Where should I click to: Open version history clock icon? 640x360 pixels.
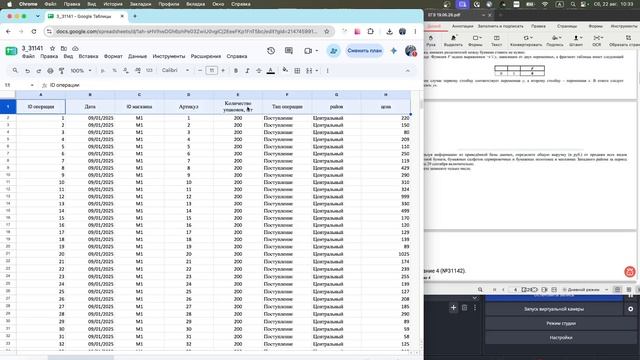[x=271, y=51]
